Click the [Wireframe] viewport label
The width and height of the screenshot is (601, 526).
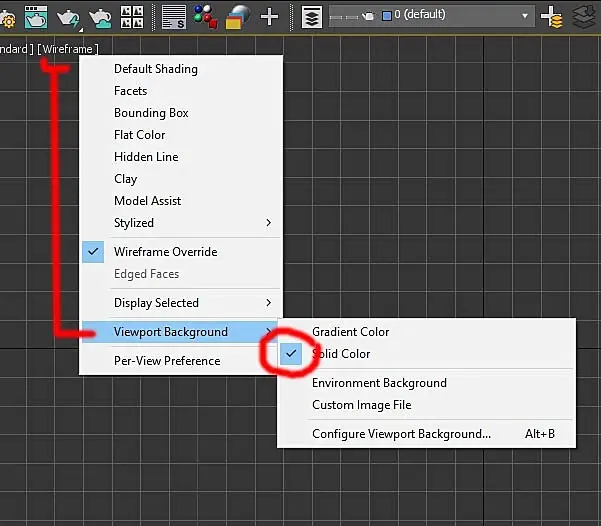tap(68, 49)
